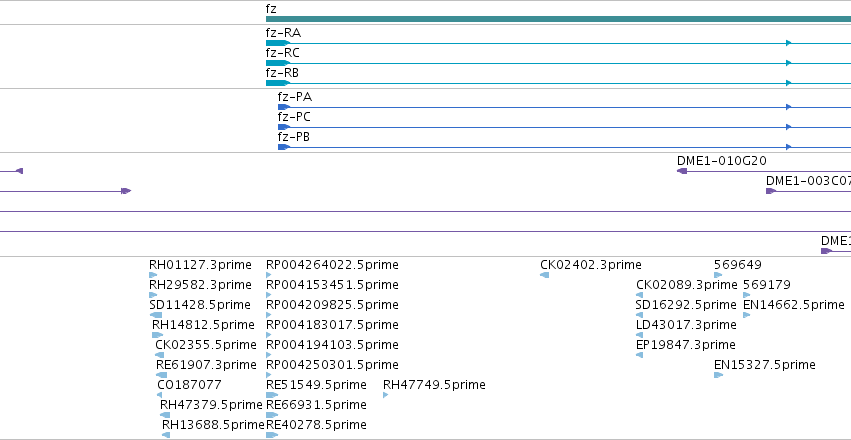Click the fz-PC protein feature label

click(x=294, y=117)
